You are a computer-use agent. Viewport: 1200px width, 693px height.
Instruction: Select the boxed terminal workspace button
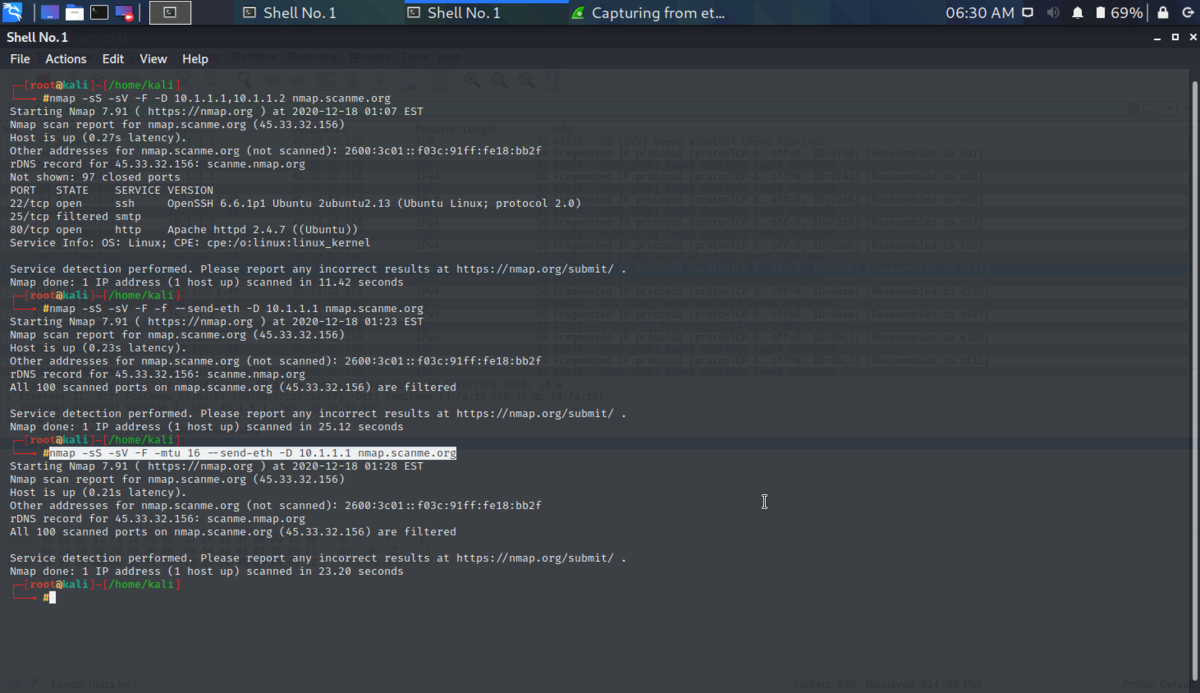pyautogui.click(x=170, y=13)
